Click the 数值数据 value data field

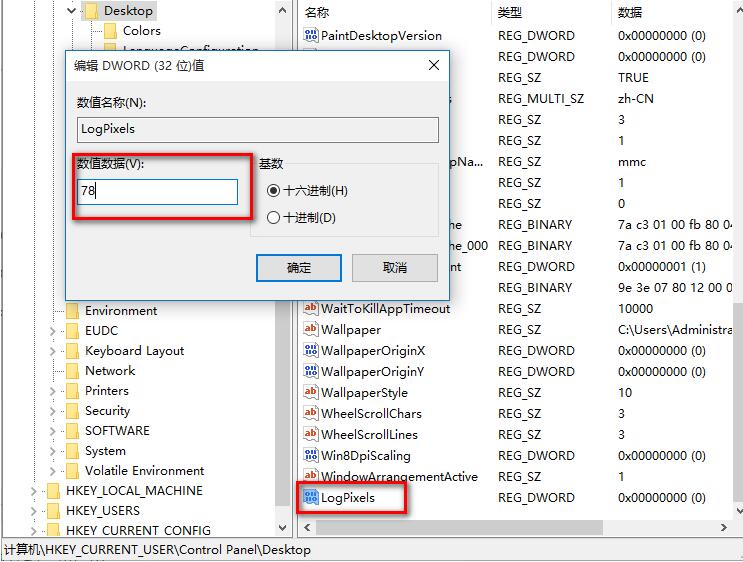pyautogui.click(x=158, y=192)
